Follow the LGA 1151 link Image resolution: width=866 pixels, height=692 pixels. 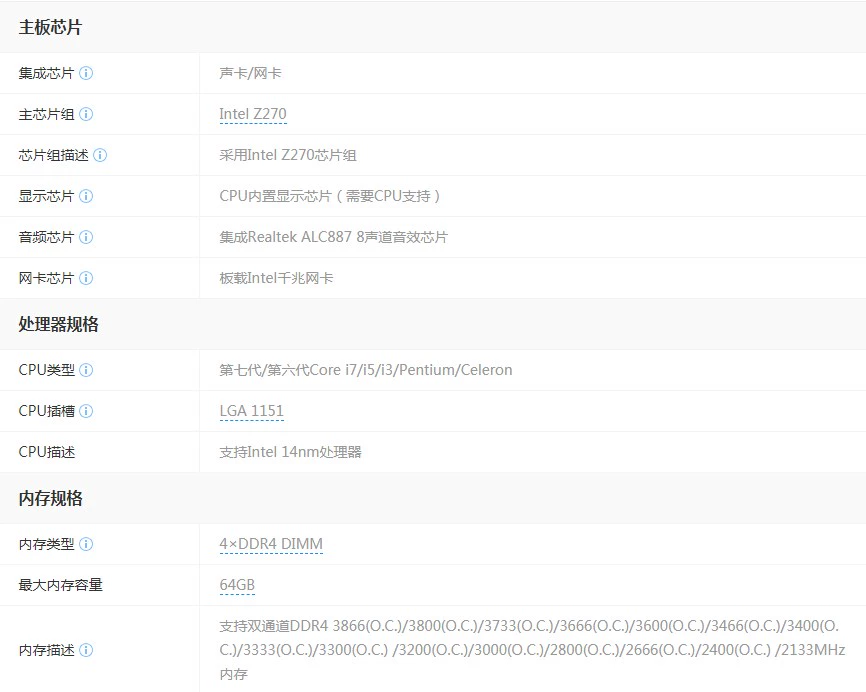pos(251,411)
